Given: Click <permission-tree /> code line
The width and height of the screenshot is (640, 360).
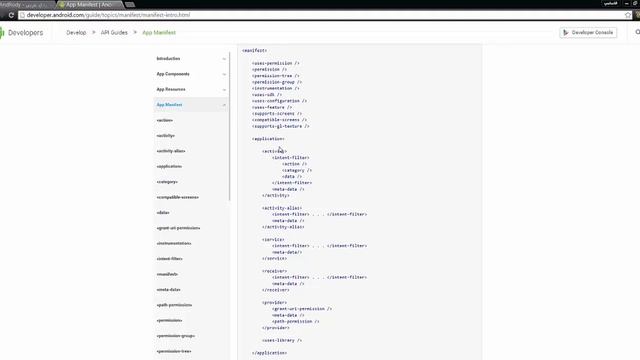Looking at the screenshot, I should pos(276,76).
